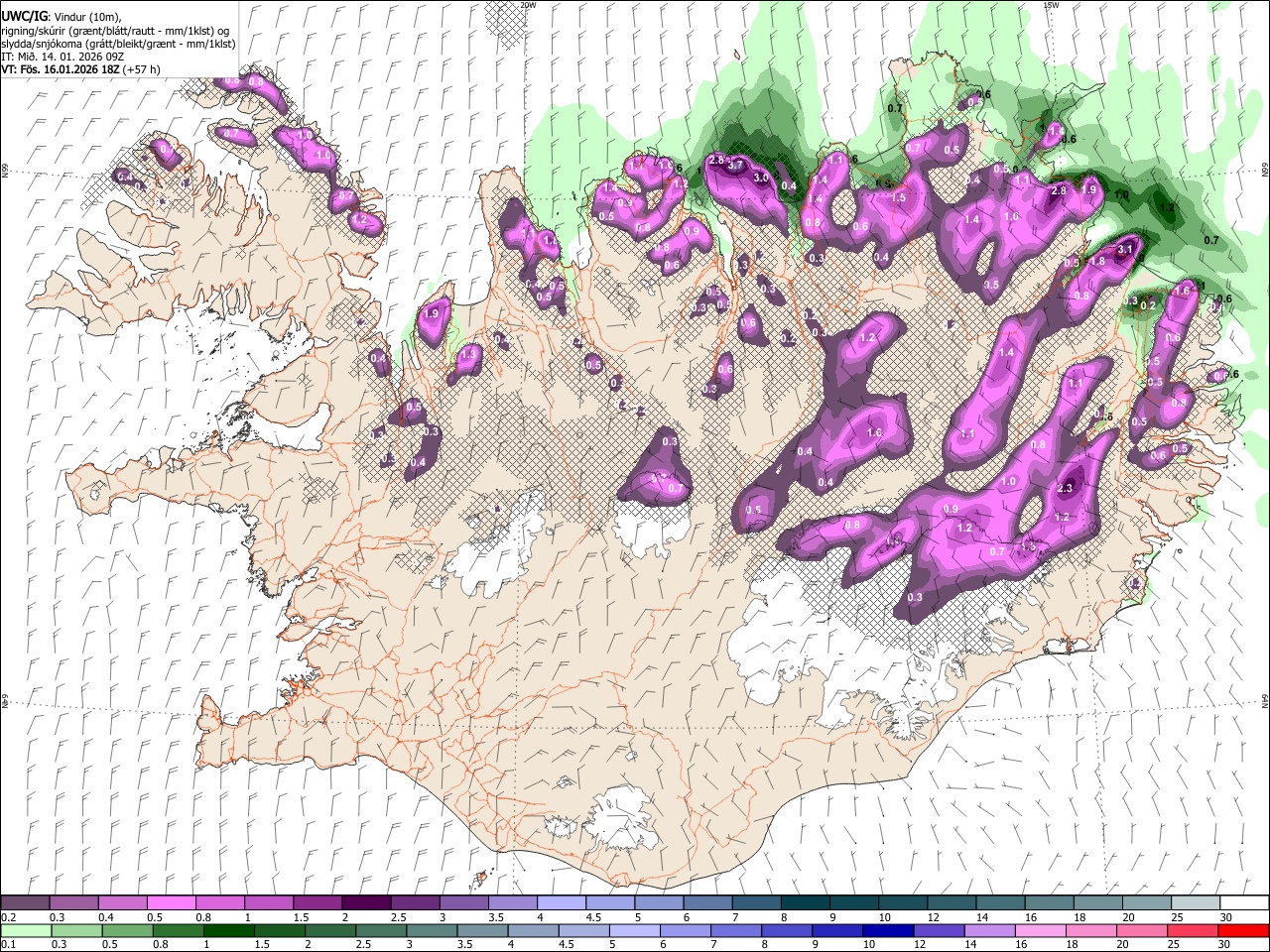Pick the pale green 0.1 swatch in the lower legend row
The width and height of the screenshot is (1270, 952).
pyautogui.click(x=26, y=930)
